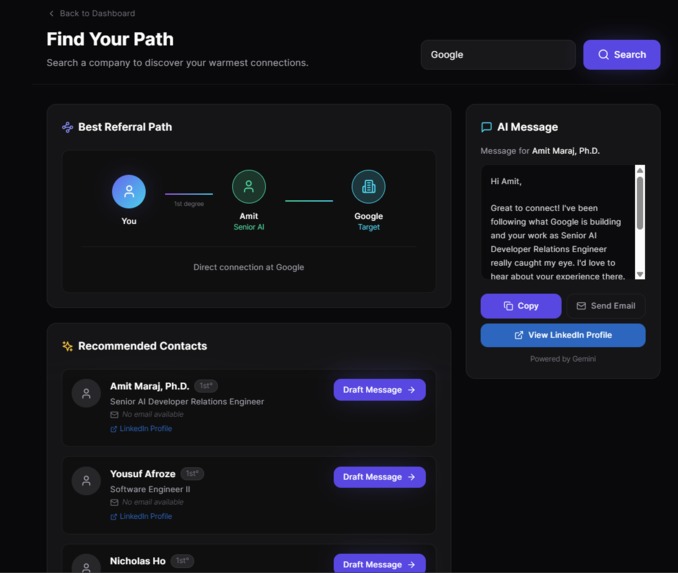
Task: Click arrow icon on Amit Maraj's Draft Message
Action: point(411,390)
